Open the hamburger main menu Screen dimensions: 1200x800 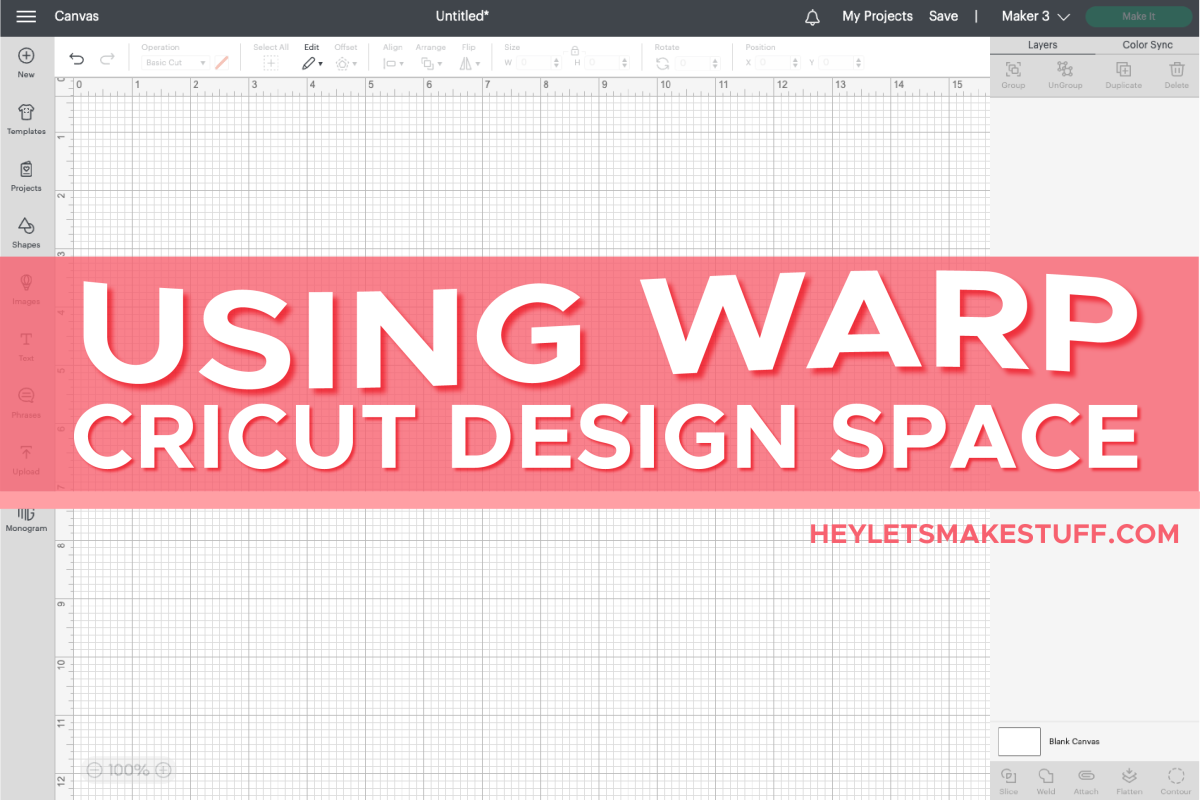tap(26, 17)
